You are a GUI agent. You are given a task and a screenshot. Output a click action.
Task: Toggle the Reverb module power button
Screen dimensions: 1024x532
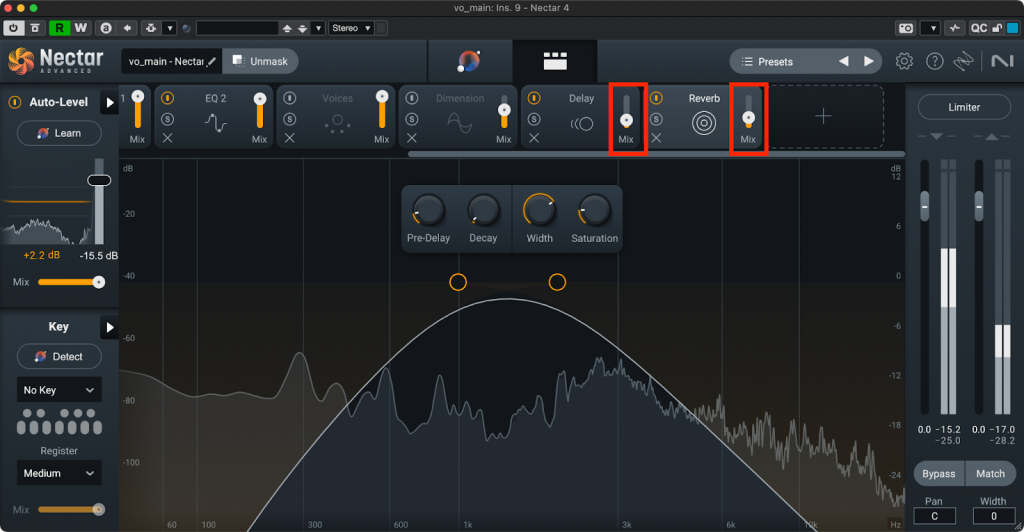pyautogui.click(x=656, y=99)
